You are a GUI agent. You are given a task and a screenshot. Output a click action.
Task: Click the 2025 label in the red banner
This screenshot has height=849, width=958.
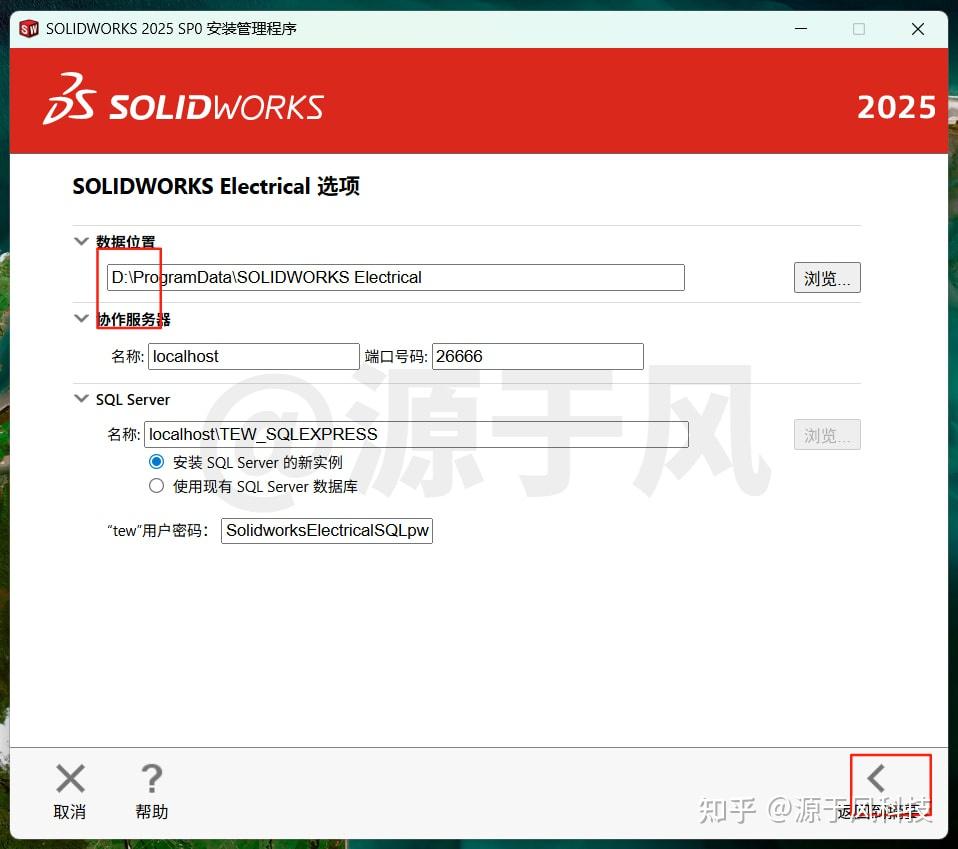(x=896, y=105)
